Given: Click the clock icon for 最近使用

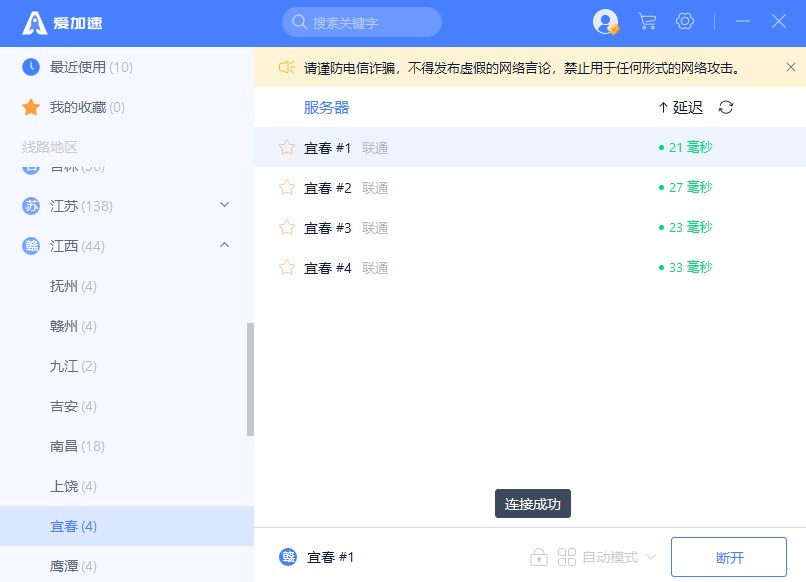Looking at the screenshot, I should pos(31,67).
